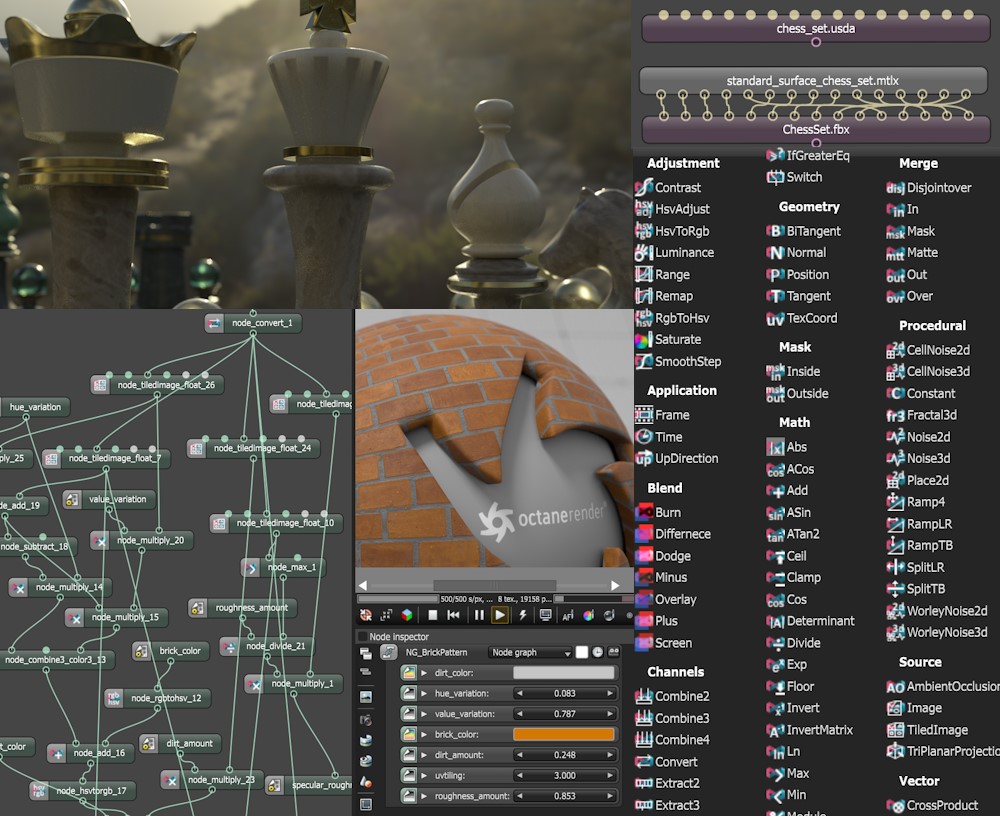Select the node_max_1 graph node
The height and width of the screenshot is (816, 1000).
point(283,567)
